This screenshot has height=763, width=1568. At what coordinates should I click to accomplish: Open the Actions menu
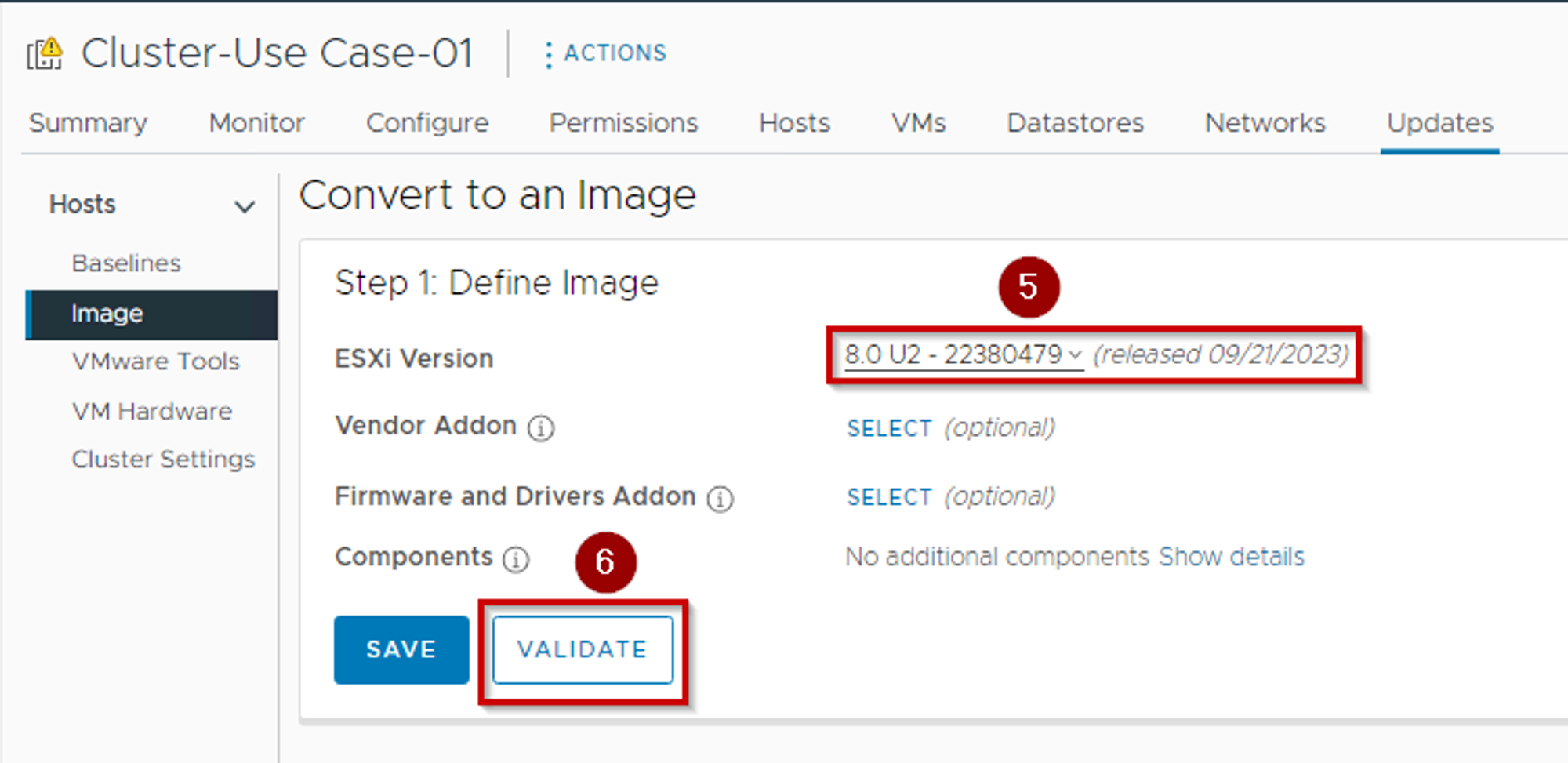pos(605,53)
